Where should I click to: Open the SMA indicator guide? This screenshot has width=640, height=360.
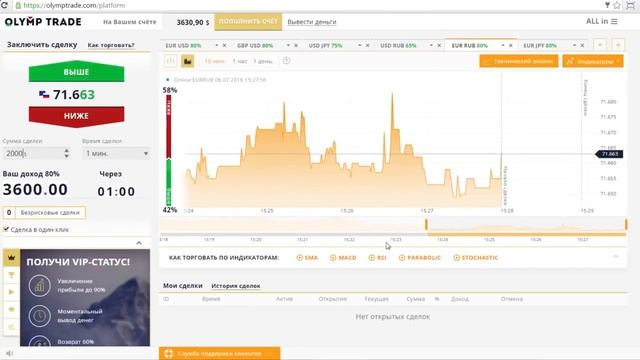[x=307, y=258]
